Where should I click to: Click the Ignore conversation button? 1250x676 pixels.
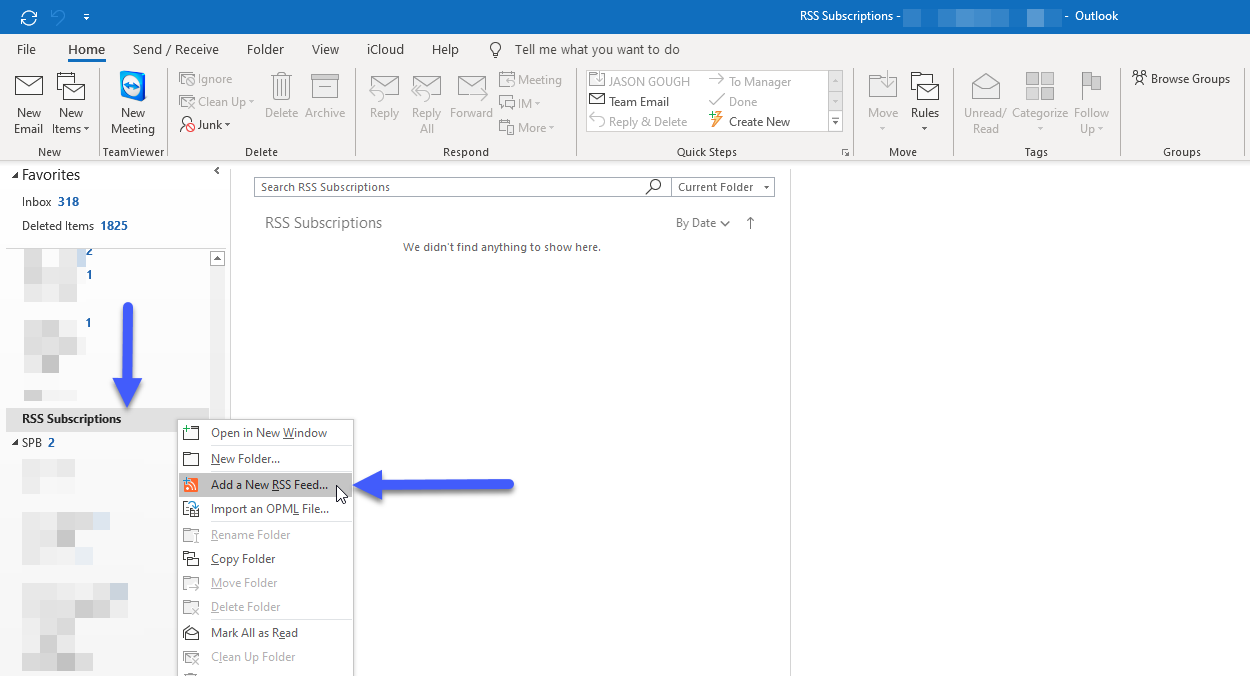(206, 79)
